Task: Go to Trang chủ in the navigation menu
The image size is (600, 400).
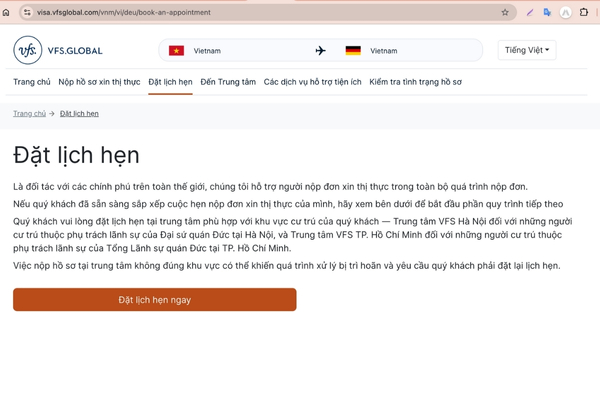Action: (x=32, y=82)
